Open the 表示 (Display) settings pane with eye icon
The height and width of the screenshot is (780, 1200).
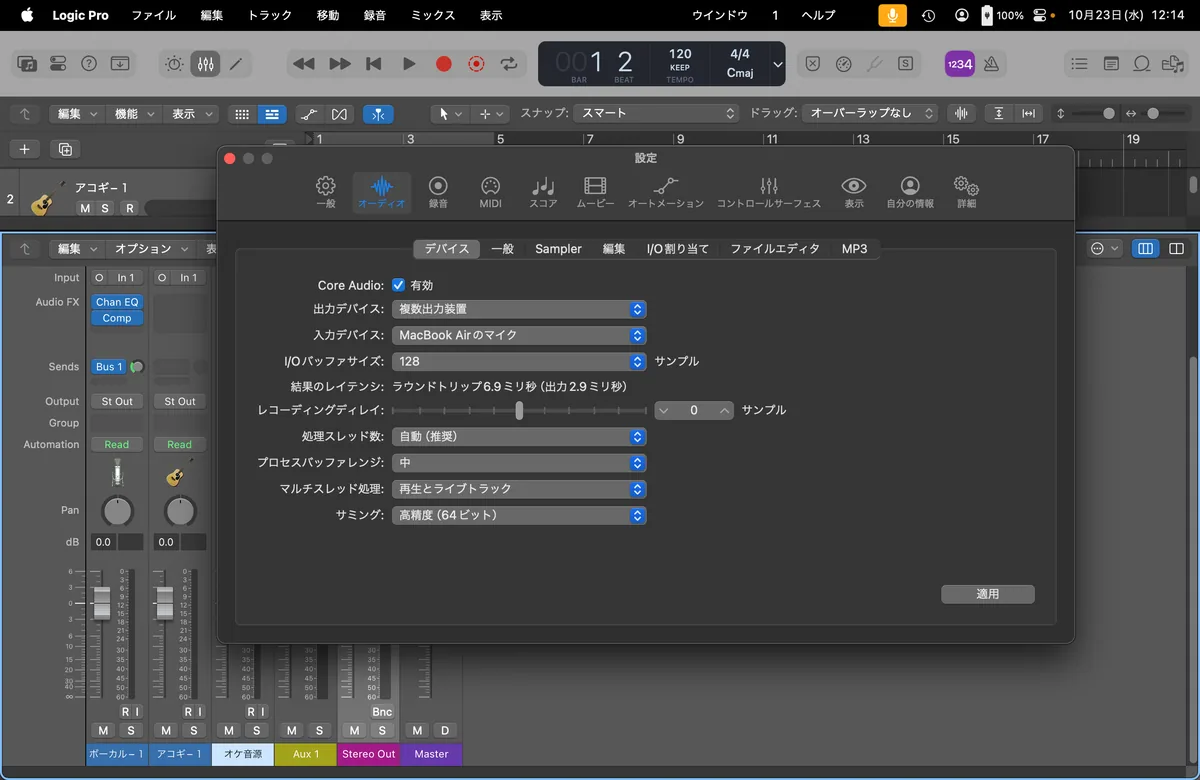coord(853,192)
